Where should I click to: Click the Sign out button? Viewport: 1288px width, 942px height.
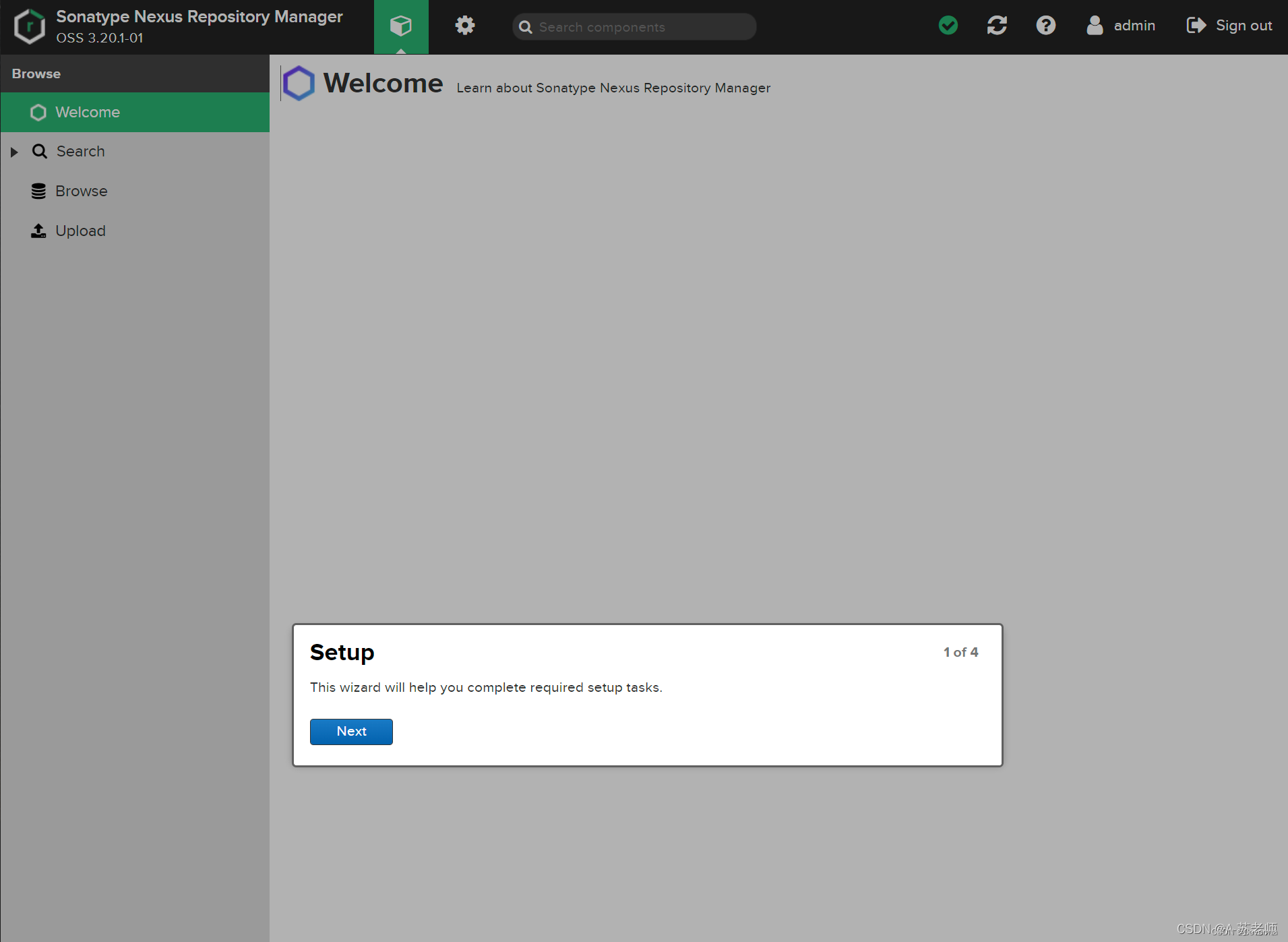[1229, 26]
